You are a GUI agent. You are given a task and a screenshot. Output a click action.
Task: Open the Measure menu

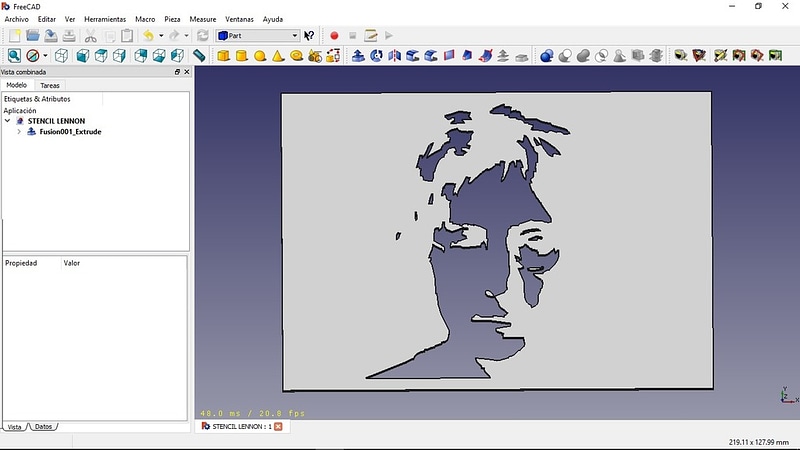203,19
